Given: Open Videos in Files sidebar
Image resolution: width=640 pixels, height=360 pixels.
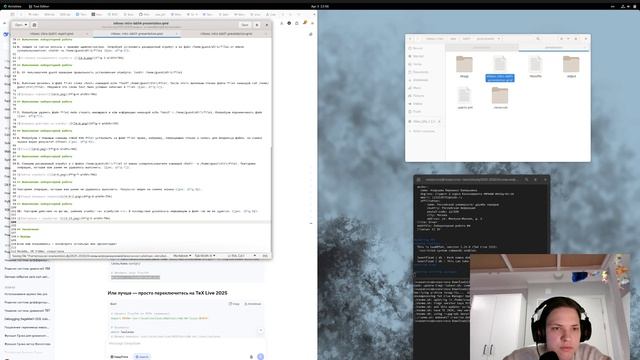Looking at the screenshot, I should coord(425,104).
